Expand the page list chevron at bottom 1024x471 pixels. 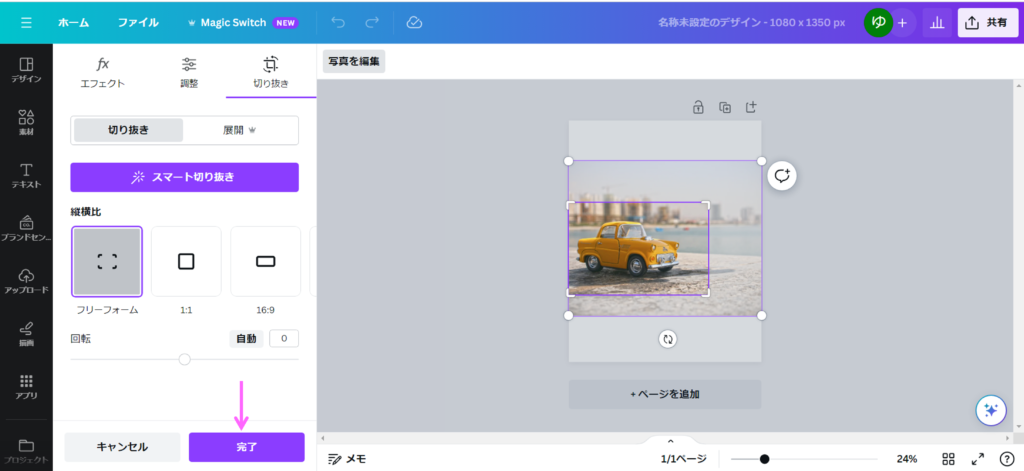coord(671,441)
